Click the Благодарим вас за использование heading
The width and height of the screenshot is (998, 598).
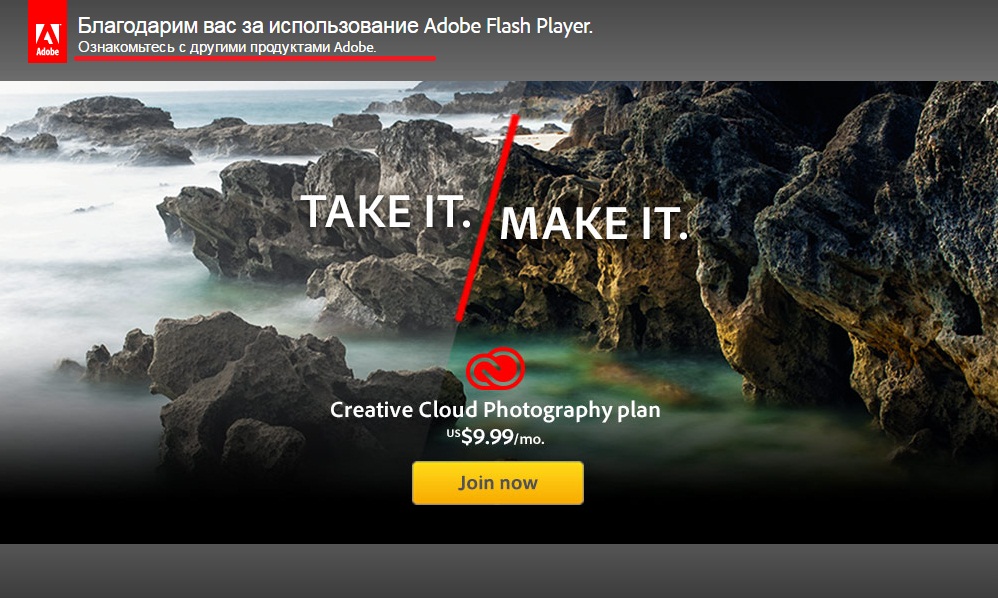pos(248,25)
